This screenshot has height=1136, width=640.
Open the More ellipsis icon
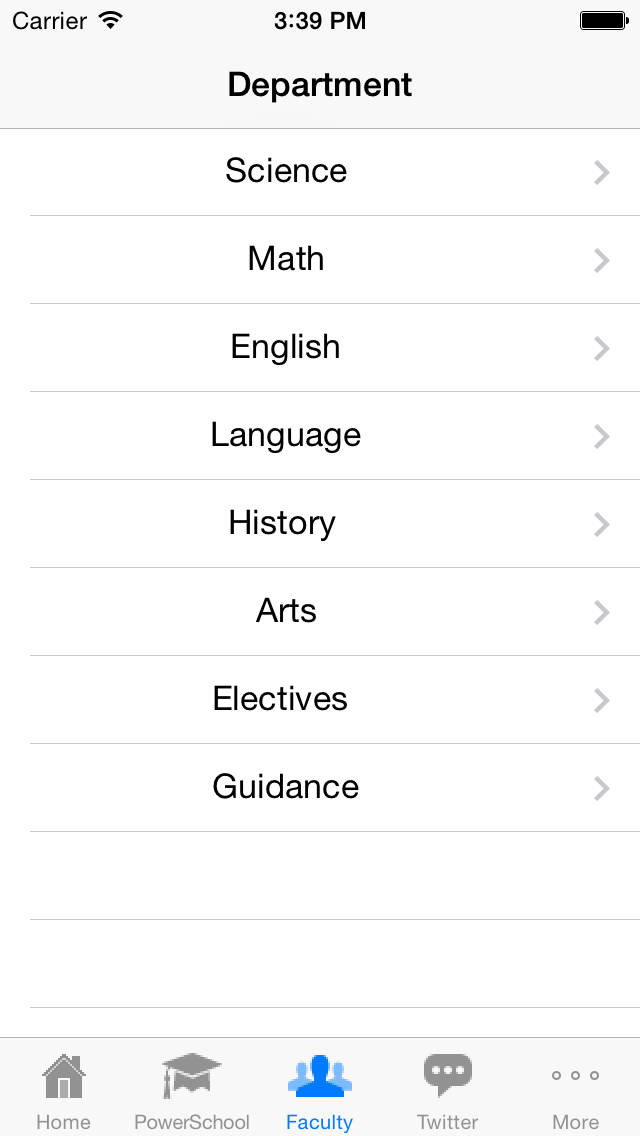click(x=575, y=1076)
